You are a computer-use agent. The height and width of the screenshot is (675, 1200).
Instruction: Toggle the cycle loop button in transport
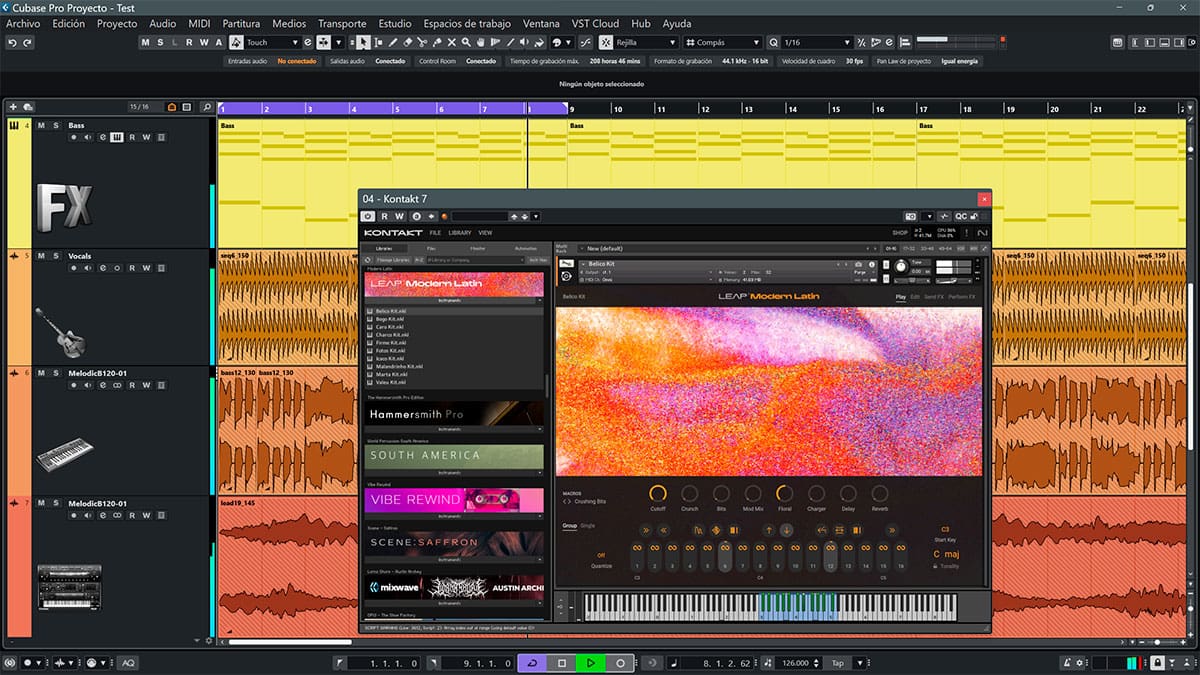[532, 663]
